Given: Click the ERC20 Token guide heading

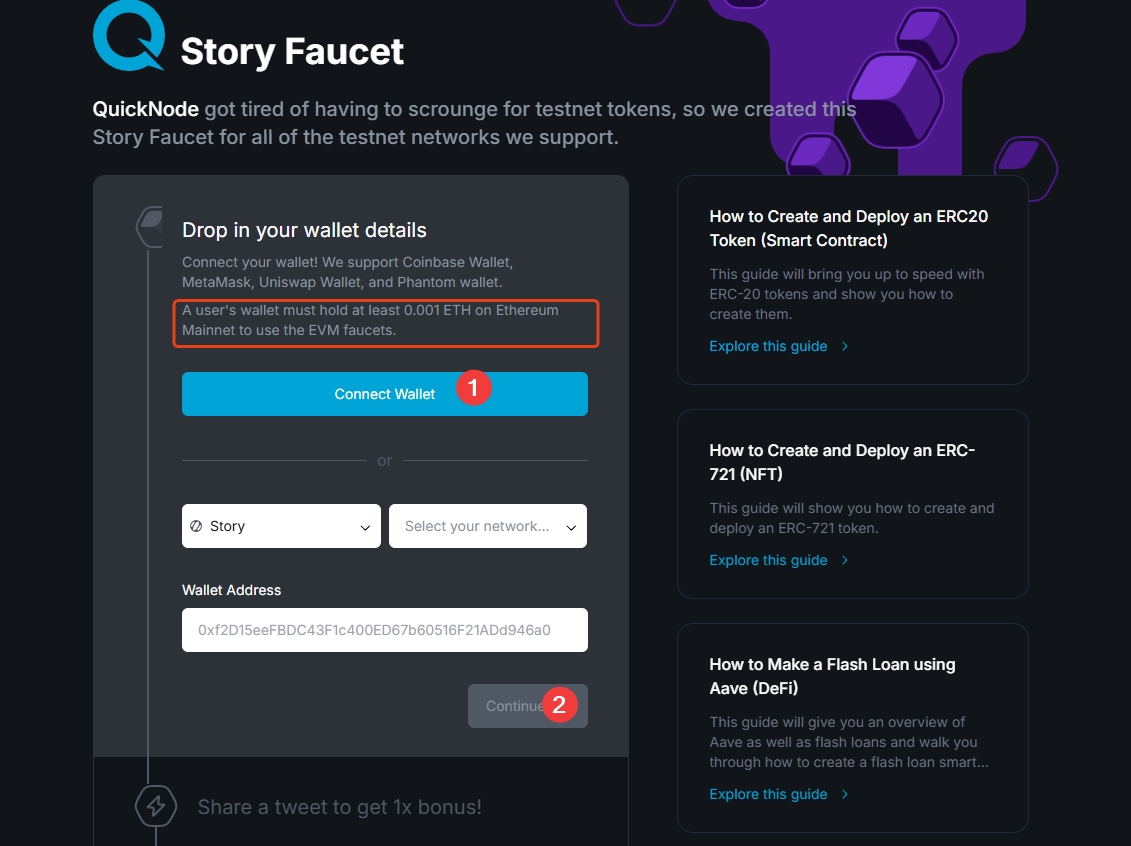Looking at the screenshot, I should tap(848, 228).
